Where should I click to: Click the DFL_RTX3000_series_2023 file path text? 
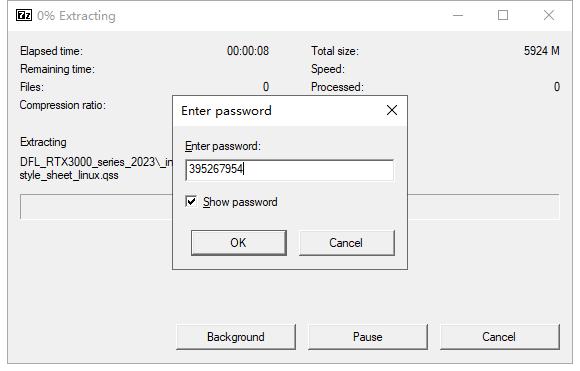click(x=95, y=168)
